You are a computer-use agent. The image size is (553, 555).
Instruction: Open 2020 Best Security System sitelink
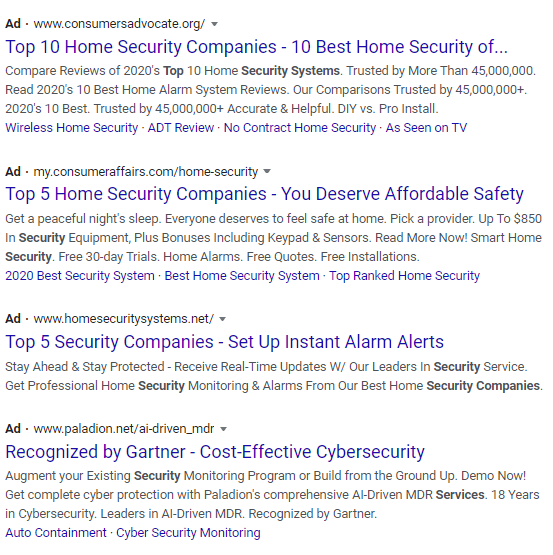pos(80,276)
